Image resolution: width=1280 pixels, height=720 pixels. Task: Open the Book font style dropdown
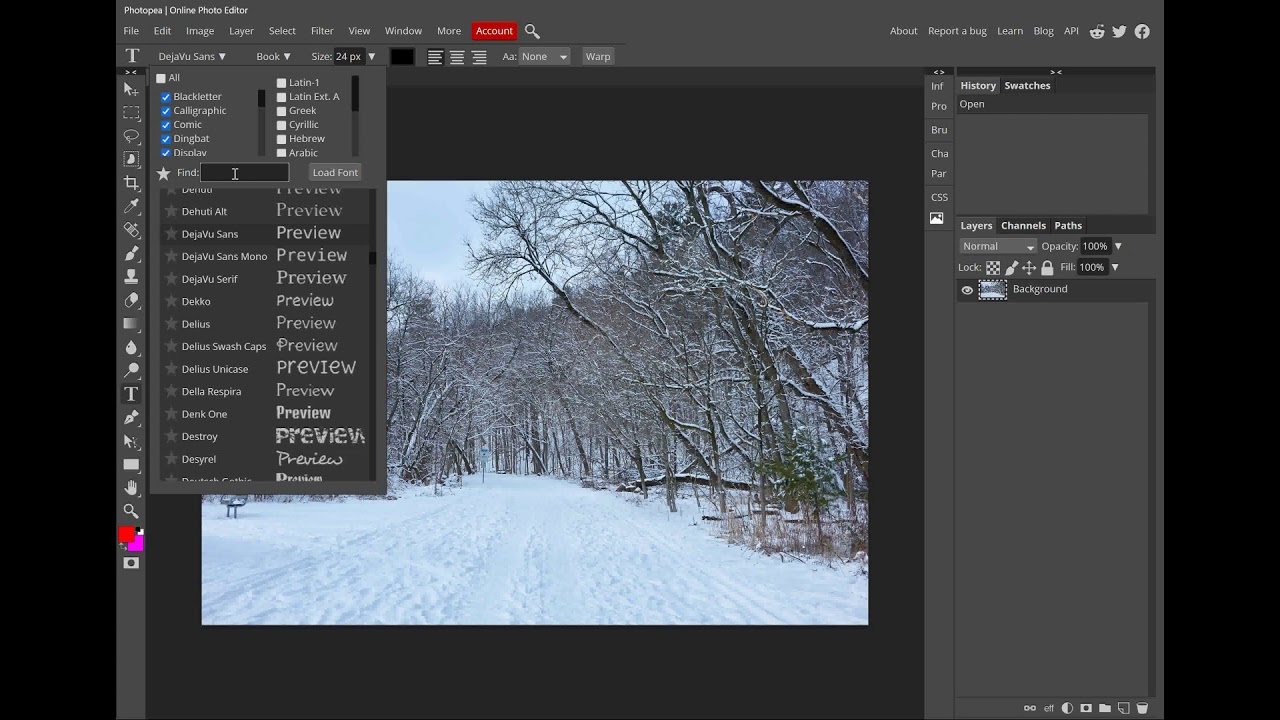273,57
